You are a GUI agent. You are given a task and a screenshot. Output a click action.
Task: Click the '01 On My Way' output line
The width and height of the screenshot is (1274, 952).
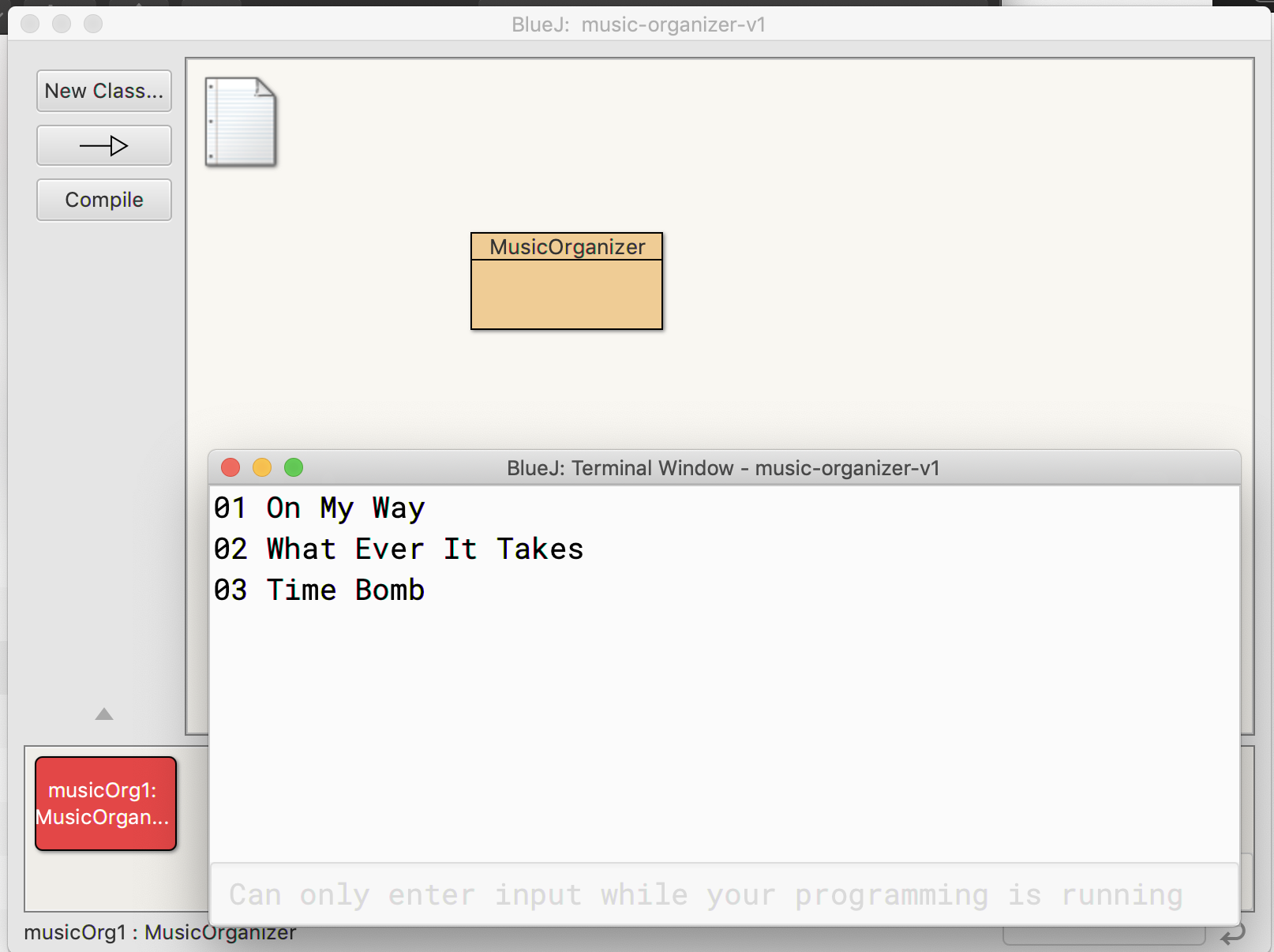click(x=320, y=508)
